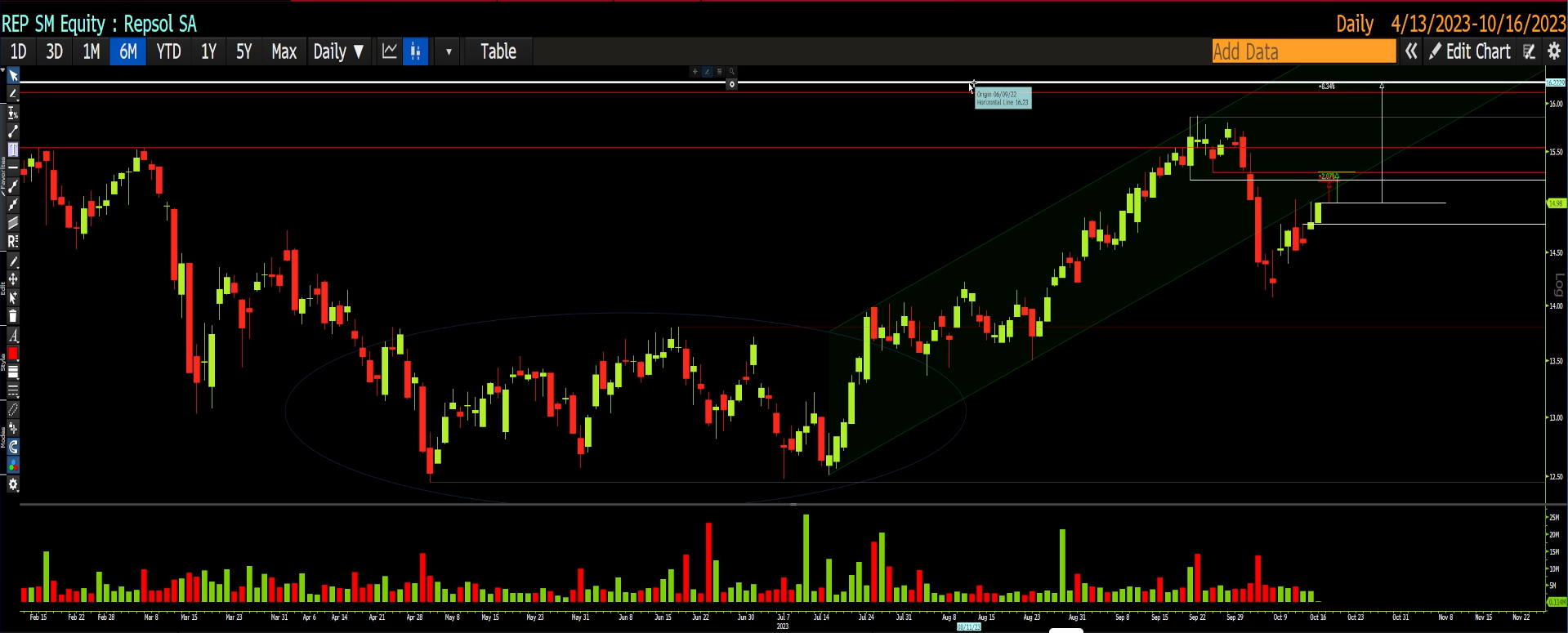Open the font style A tool

point(13,335)
